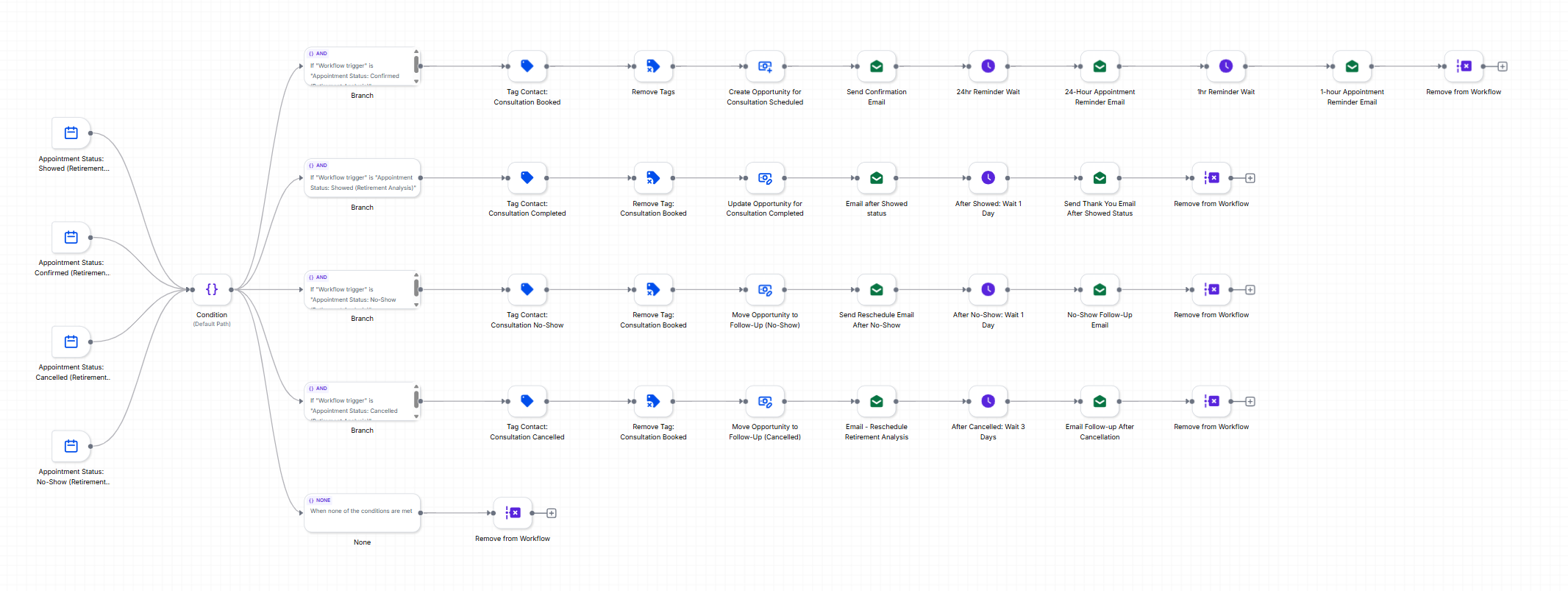
Task: Open the No-Show Follow-Up Email action
Action: (x=1100, y=289)
